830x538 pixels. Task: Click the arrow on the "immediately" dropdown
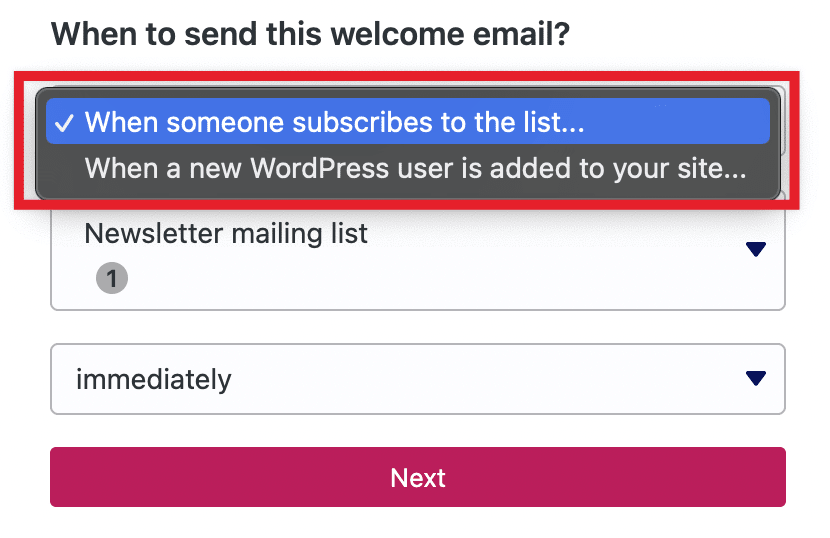(x=755, y=378)
